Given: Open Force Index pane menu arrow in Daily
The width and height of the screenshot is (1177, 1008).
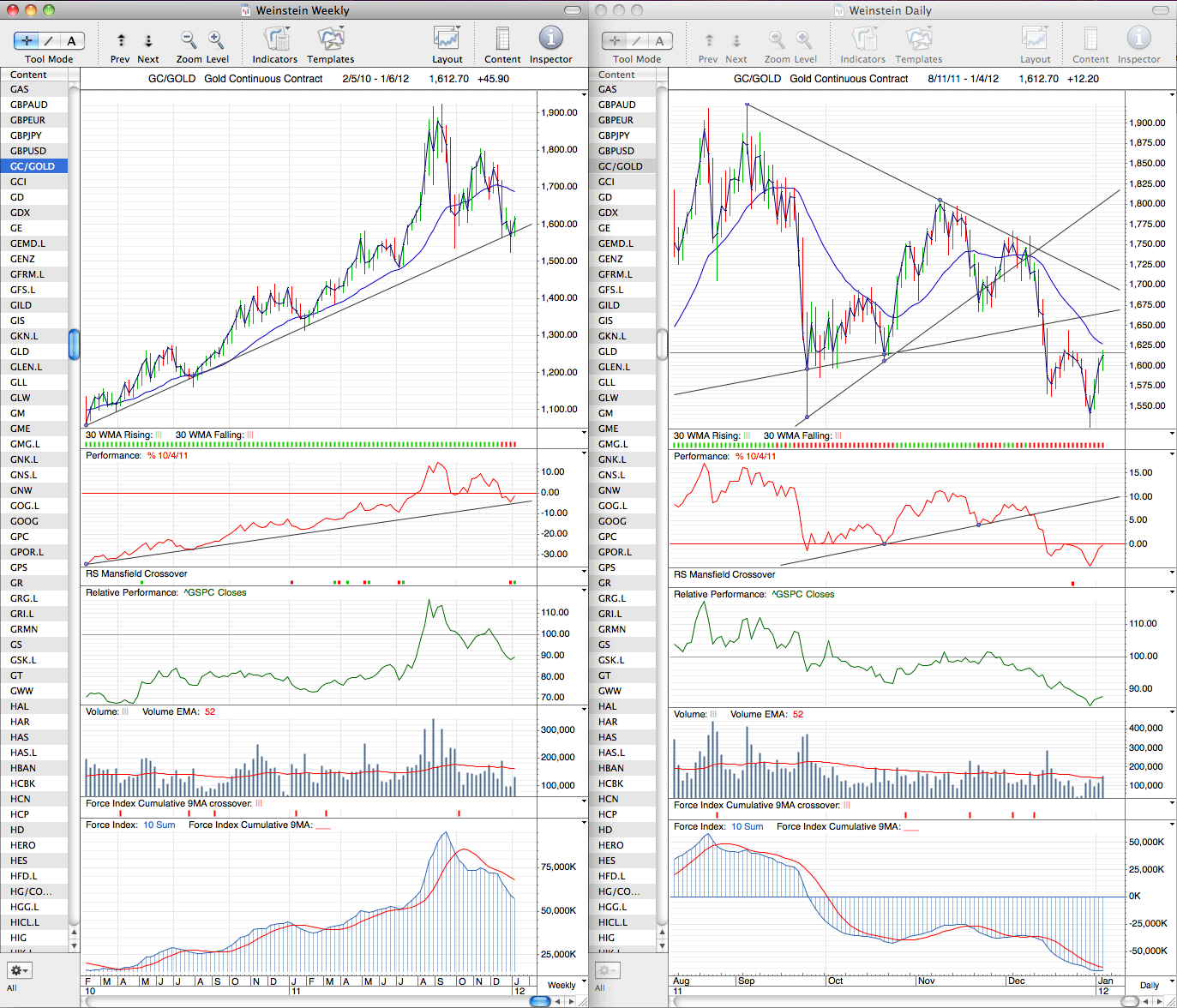Looking at the screenshot, I should 1172,824.
